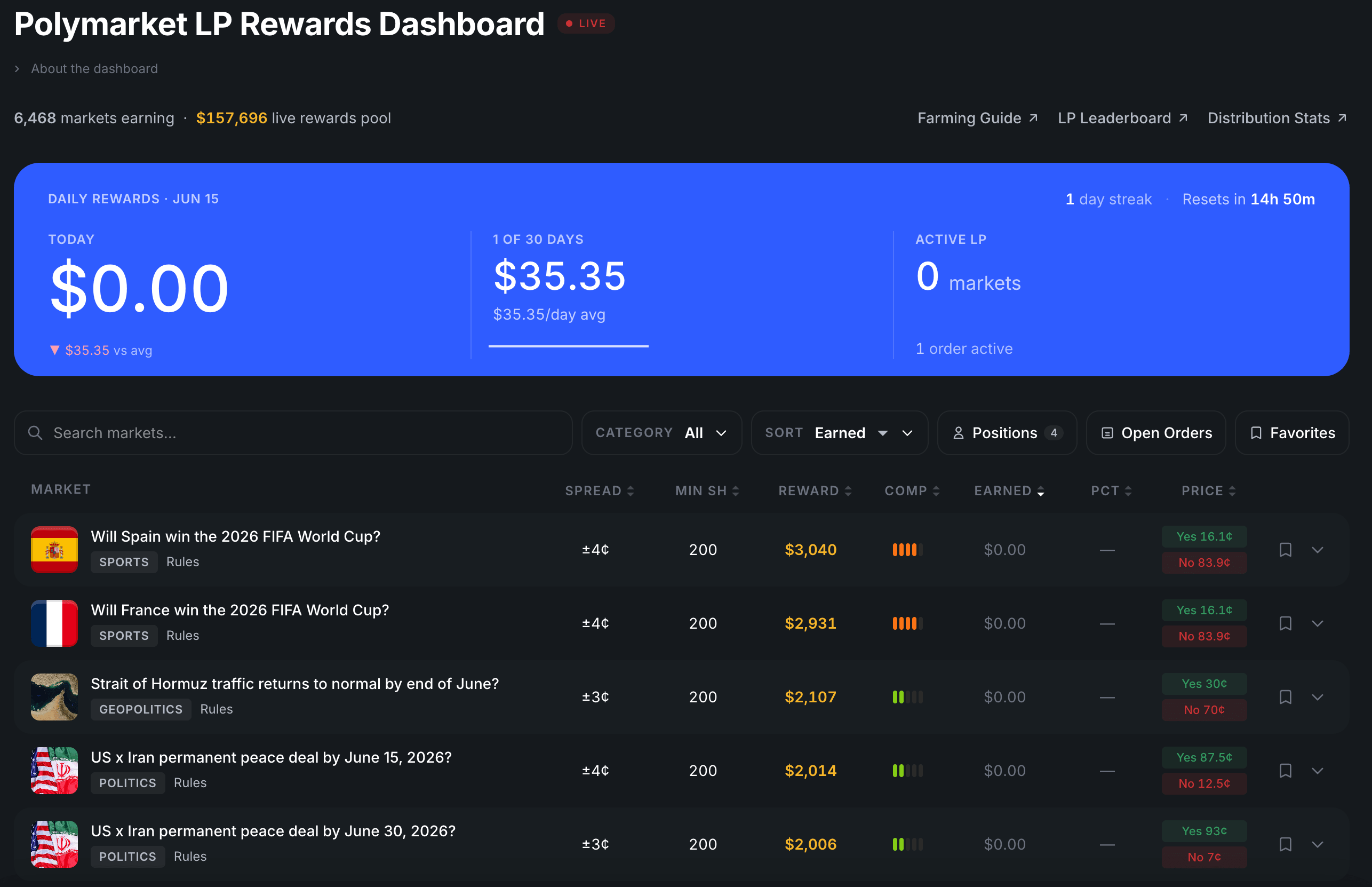This screenshot has height=887, width=1372.
Task: Bookmark the Iran peace deal June 30 market
Action: [1285, 844]
